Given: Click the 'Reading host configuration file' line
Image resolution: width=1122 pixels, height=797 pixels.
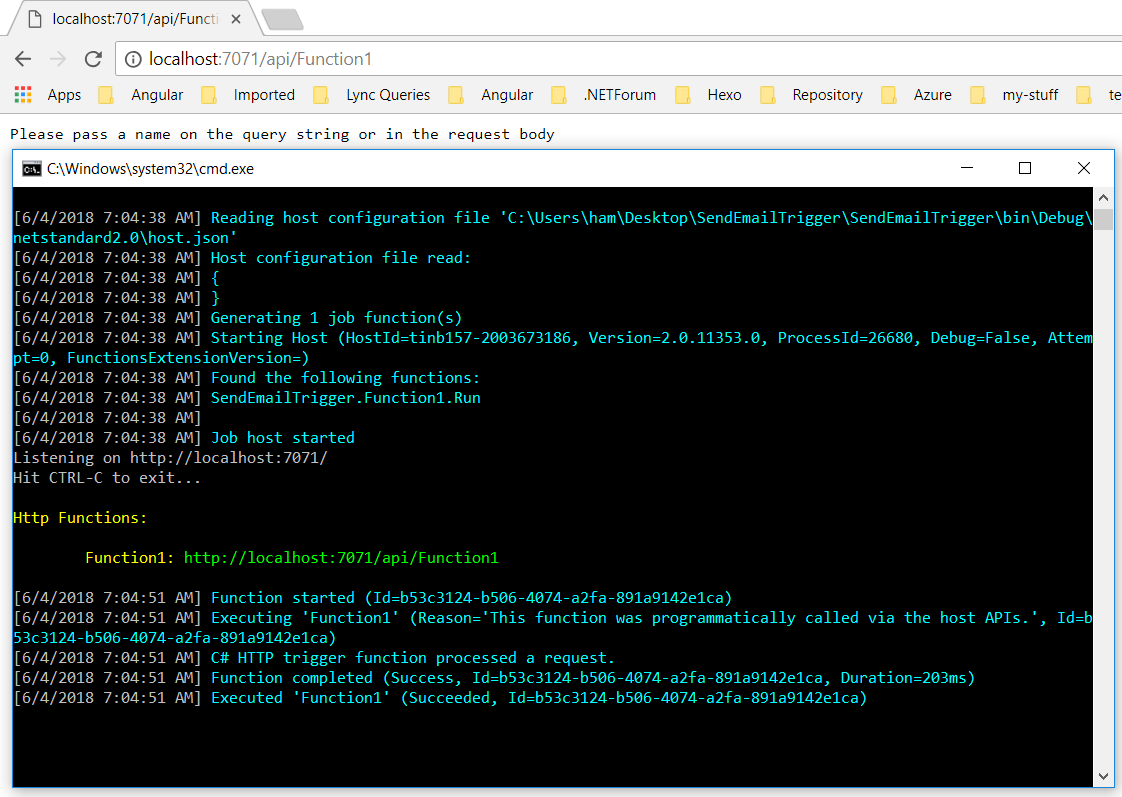Looking at the screenshot, I should pos(552,227).
